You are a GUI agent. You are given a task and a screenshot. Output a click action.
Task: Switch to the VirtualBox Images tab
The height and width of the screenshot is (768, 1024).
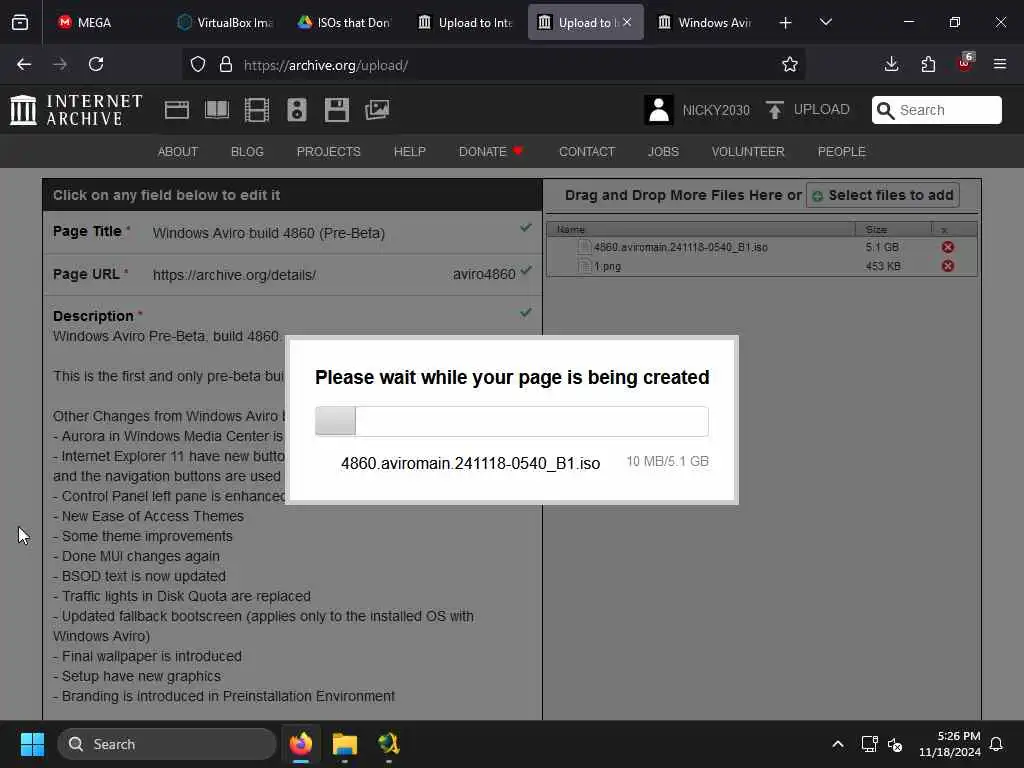pos(226,22)
